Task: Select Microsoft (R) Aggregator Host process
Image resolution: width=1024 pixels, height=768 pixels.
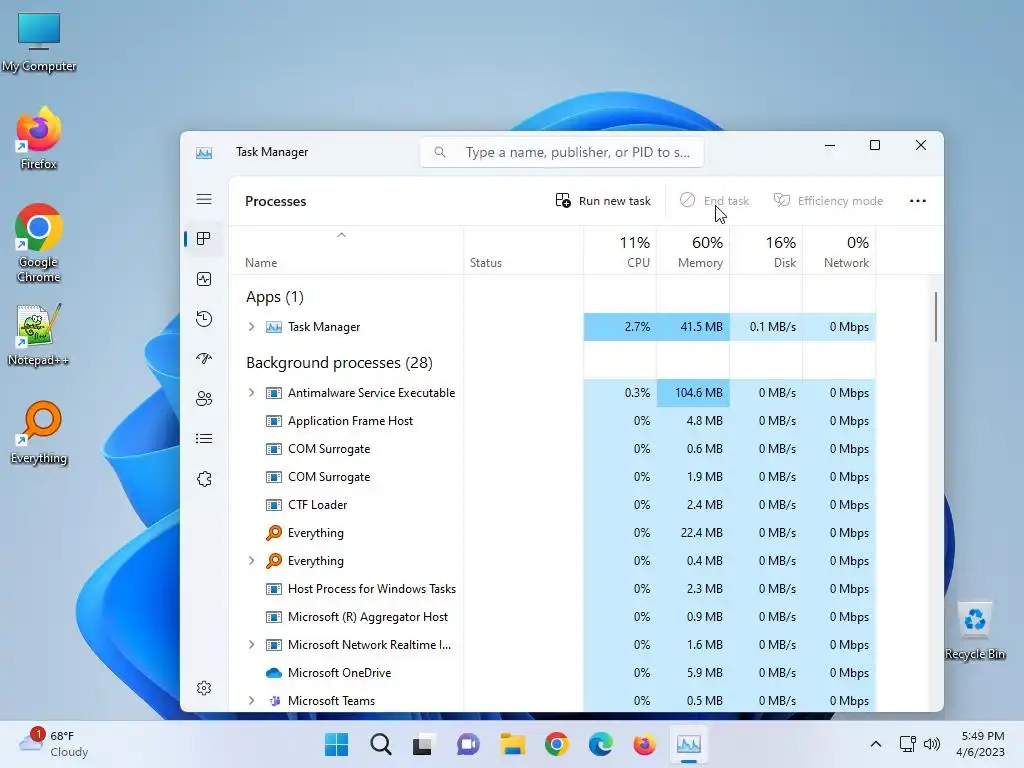Action: click(552, 616)
